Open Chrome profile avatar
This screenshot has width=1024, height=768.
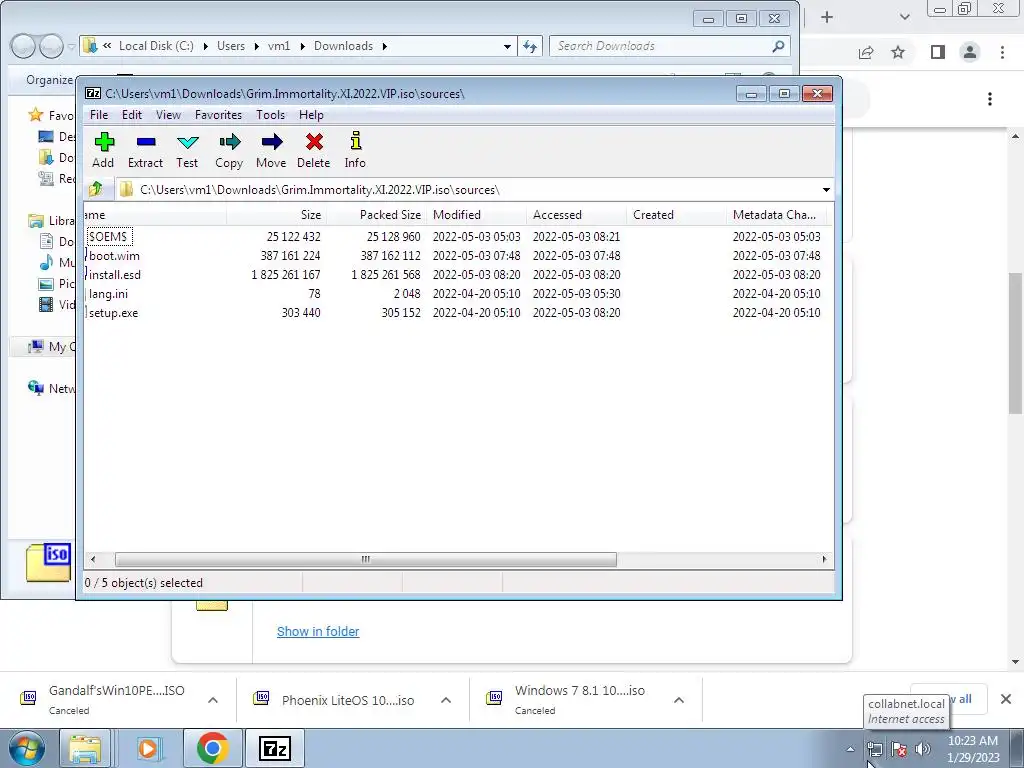tap(970, 52)
